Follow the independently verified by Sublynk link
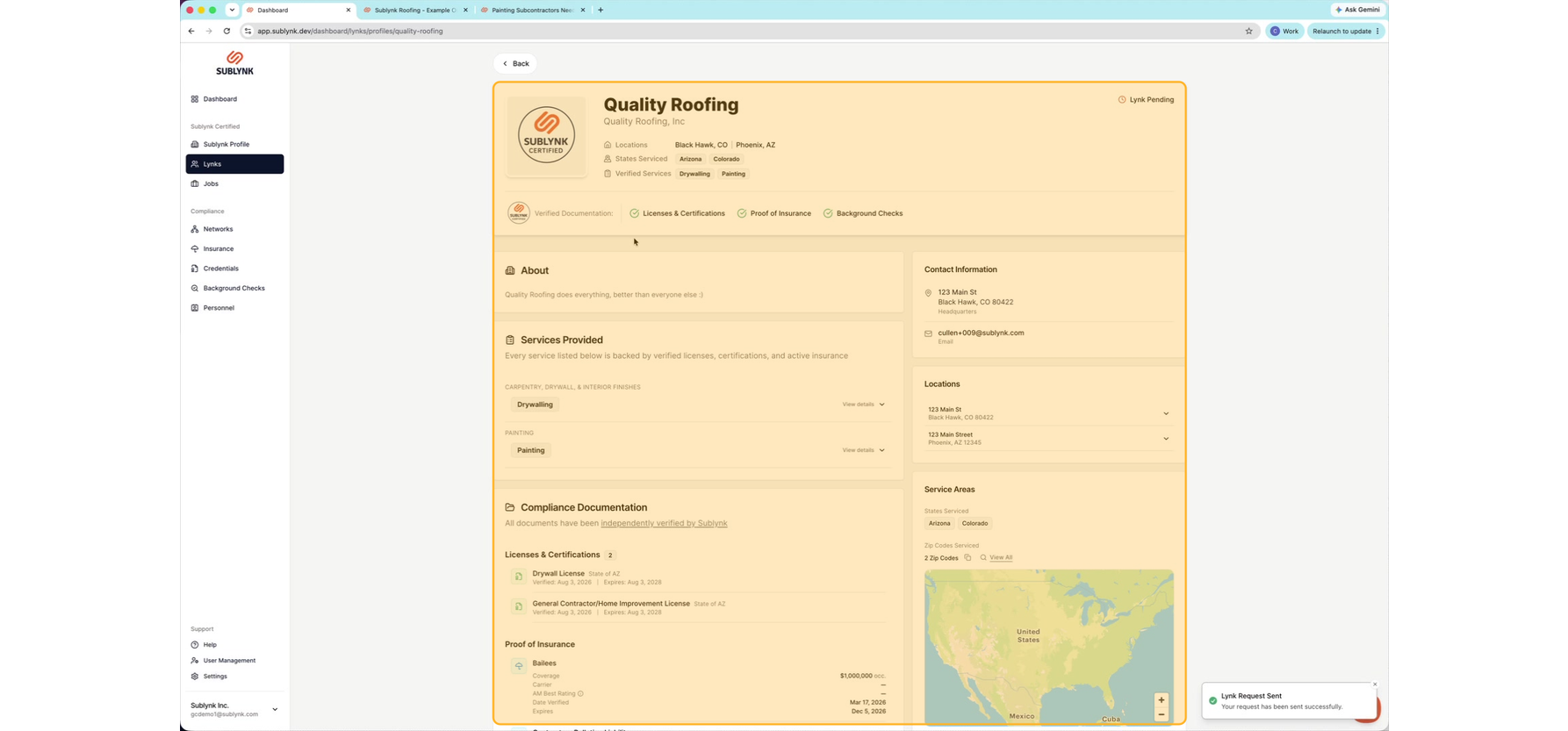The width and height of the screenshot is (1568, 731). point(664,523)
